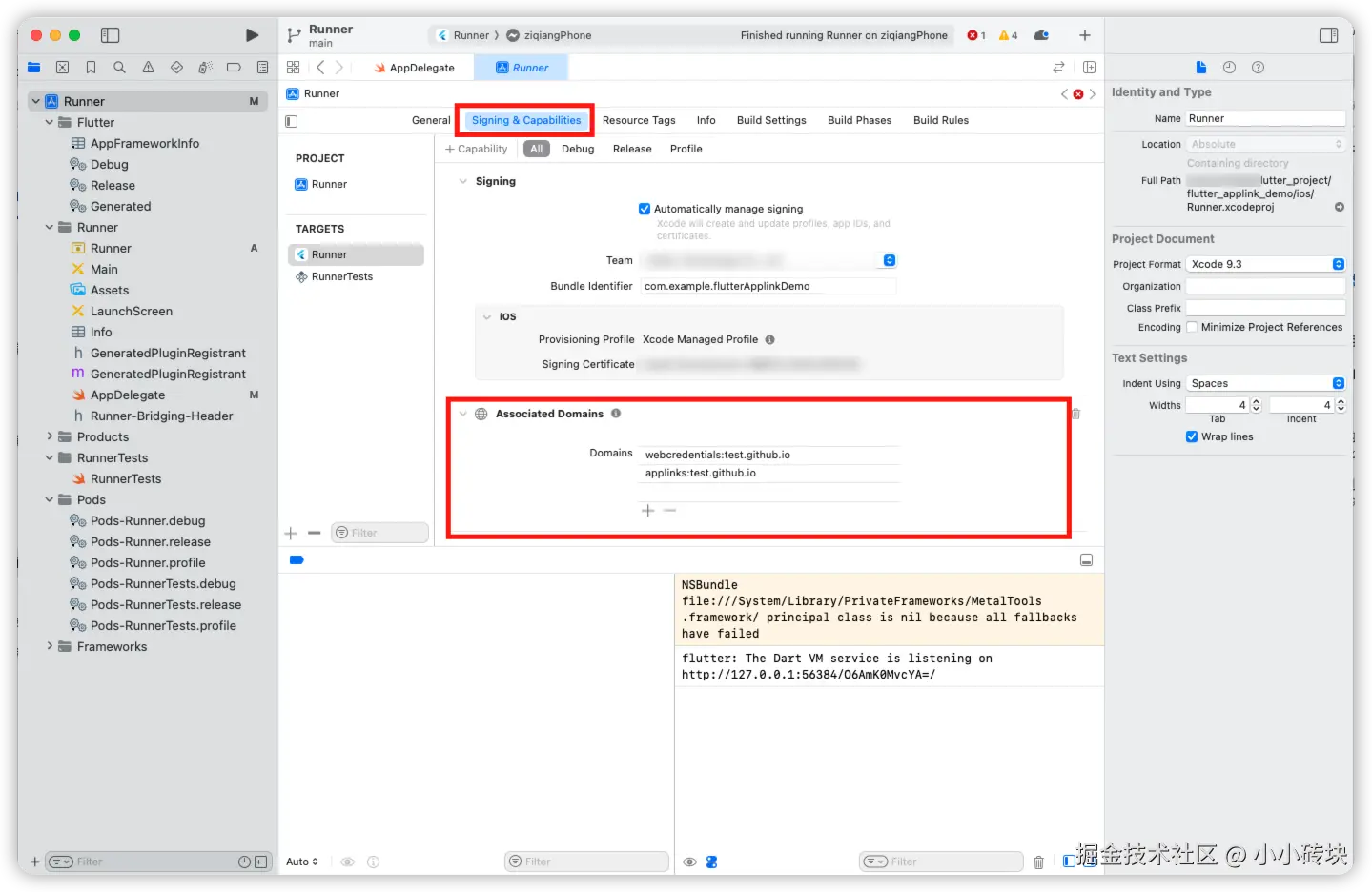Toggle console visibility eye icon

pyautogui.click(x=689, y=862)
